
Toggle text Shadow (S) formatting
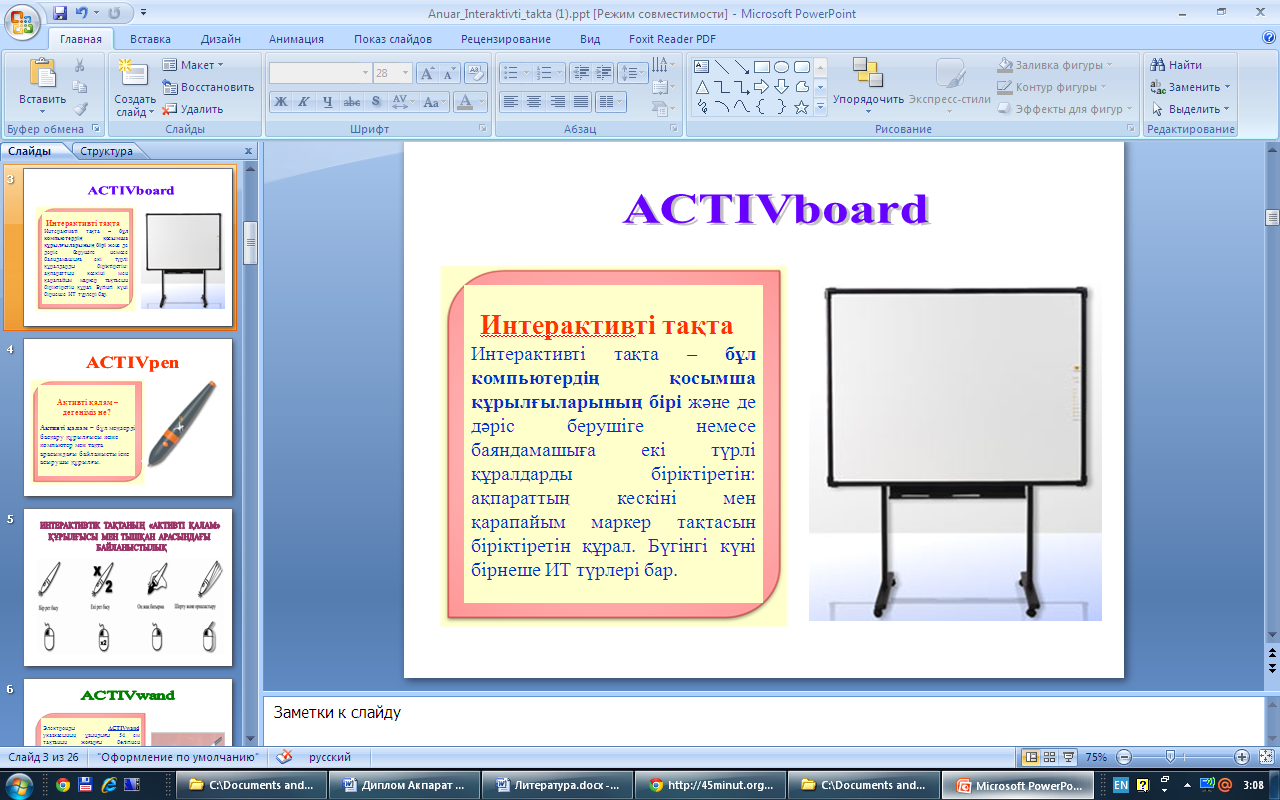coord(376,102)
